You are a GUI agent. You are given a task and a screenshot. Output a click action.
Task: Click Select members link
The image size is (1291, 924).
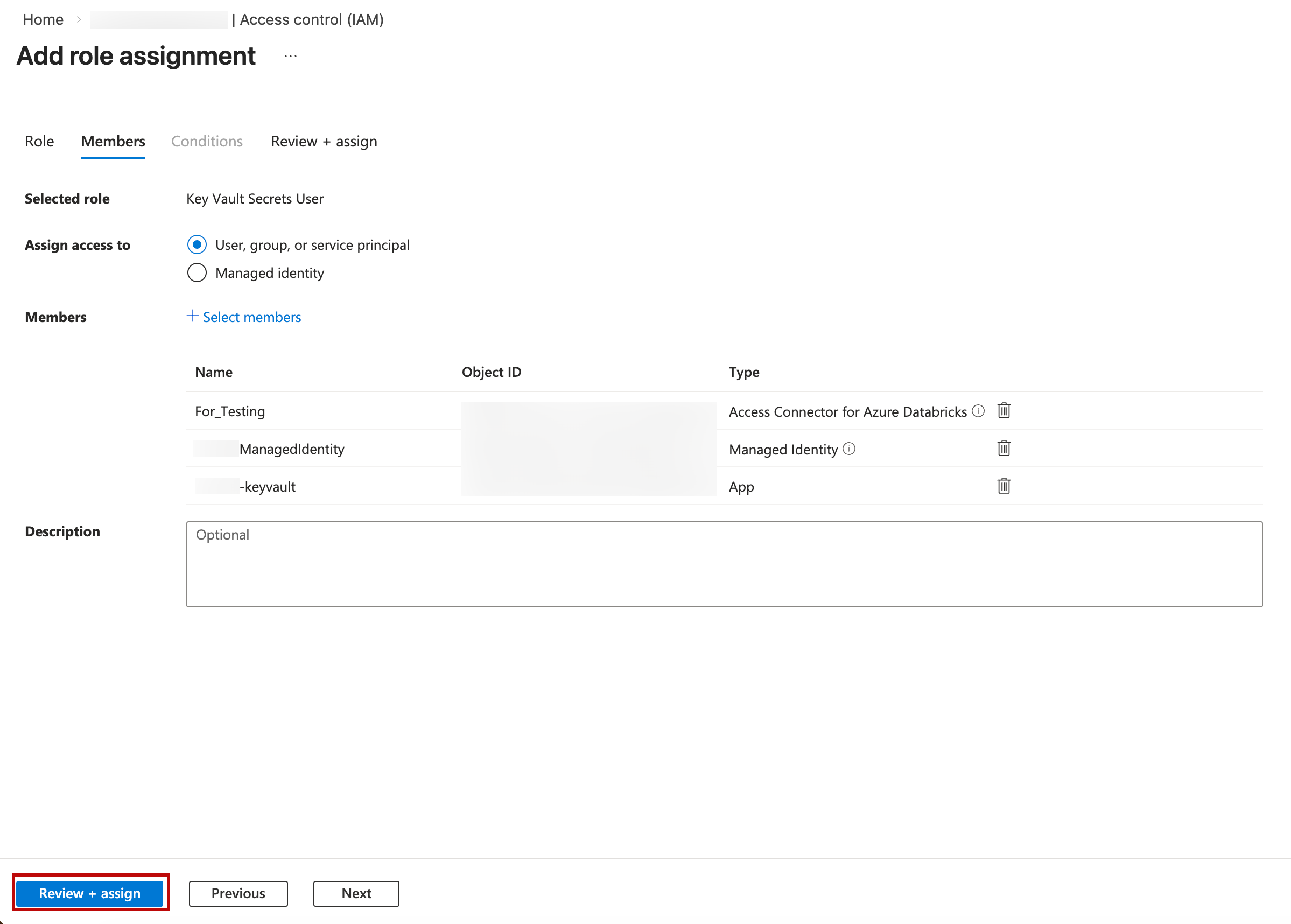[251, 316]
